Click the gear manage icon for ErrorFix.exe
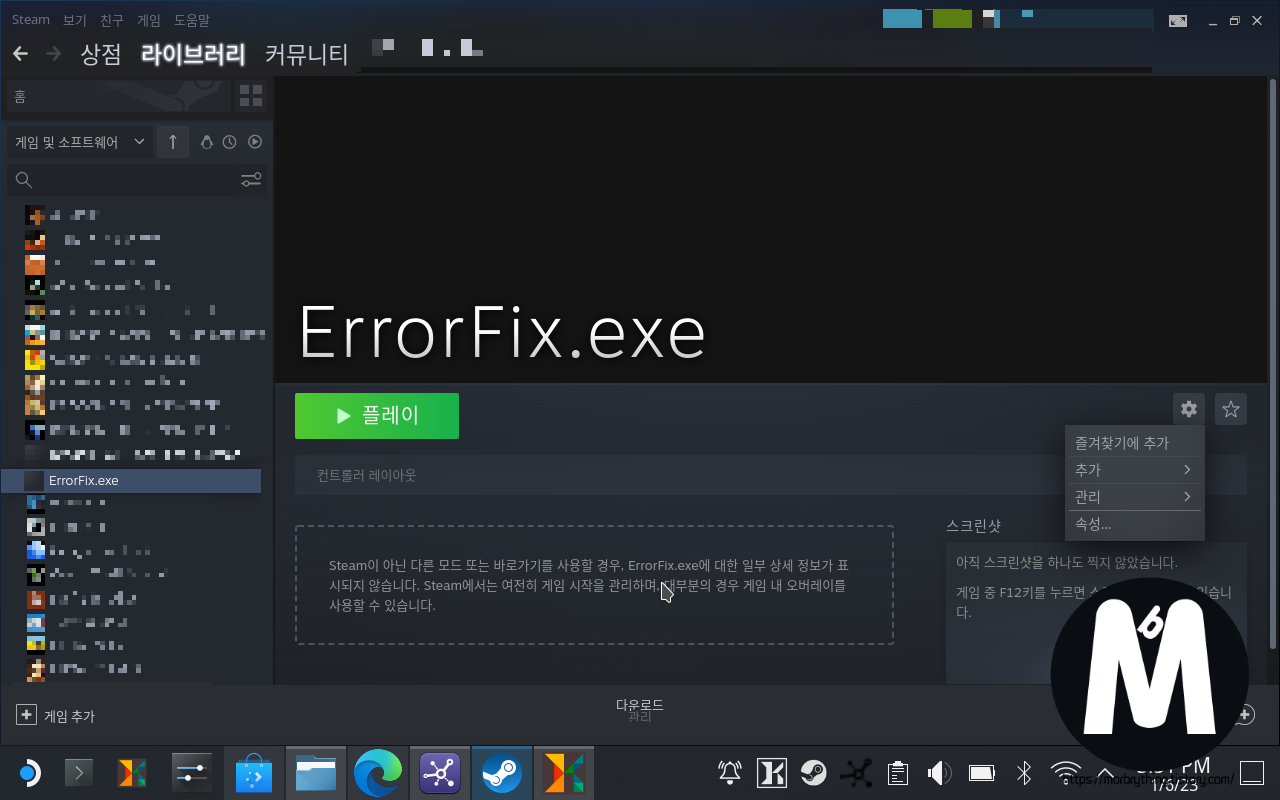This screenshot has height=800, width=1280. pyautogui.click(x=1188, y=409)
